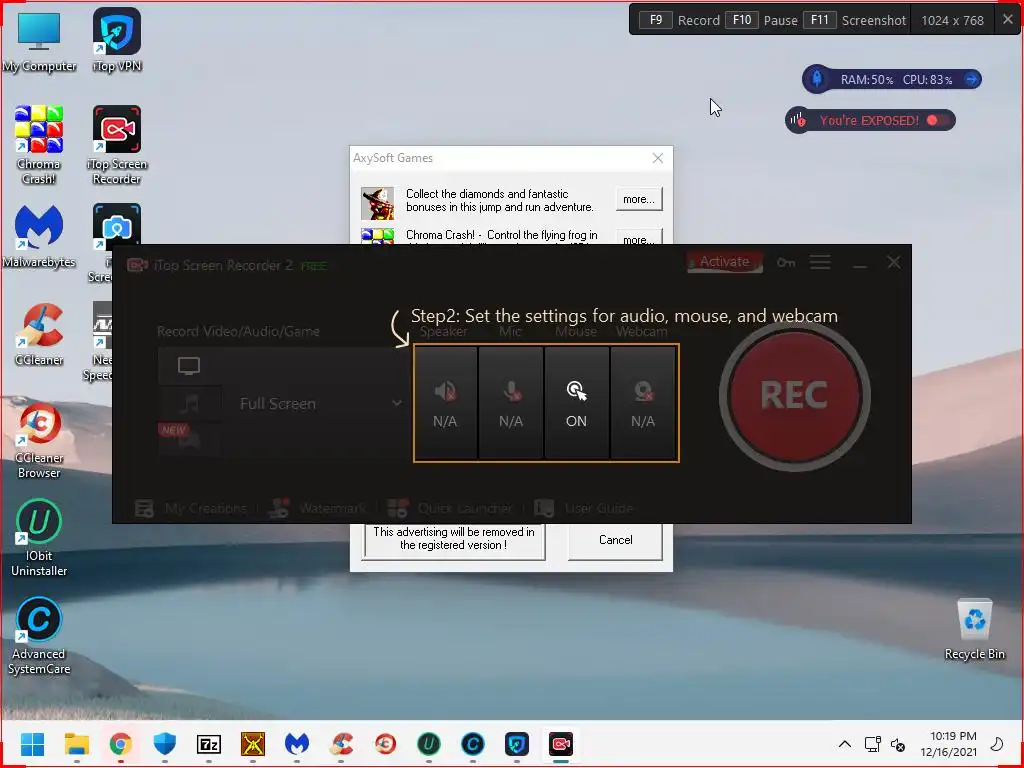Screen dimensions: 1024x768
Task: Click the Activate button in iTop Screen Recorder
Action: point(724,262)
